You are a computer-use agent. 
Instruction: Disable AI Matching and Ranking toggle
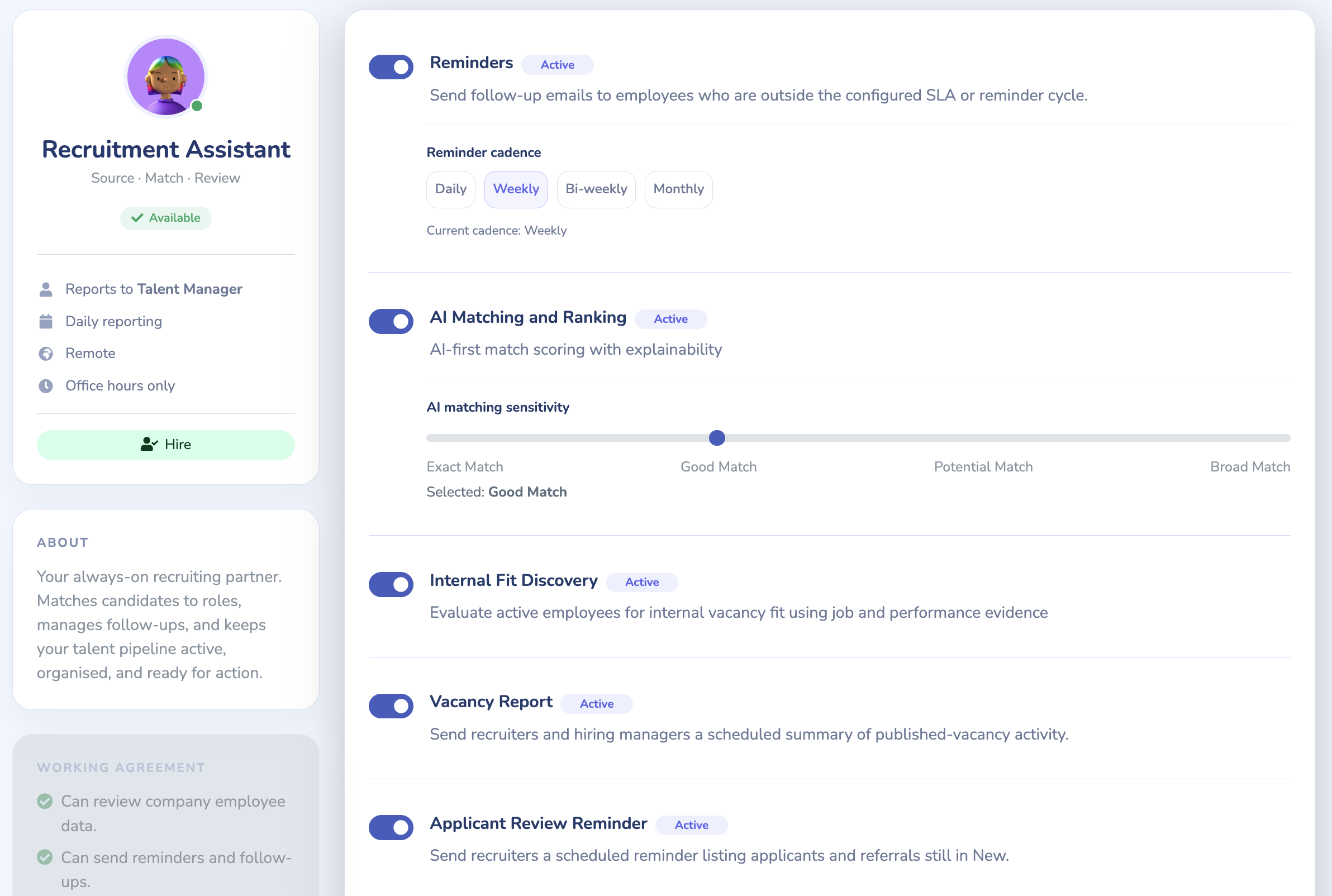click(391, 321)
